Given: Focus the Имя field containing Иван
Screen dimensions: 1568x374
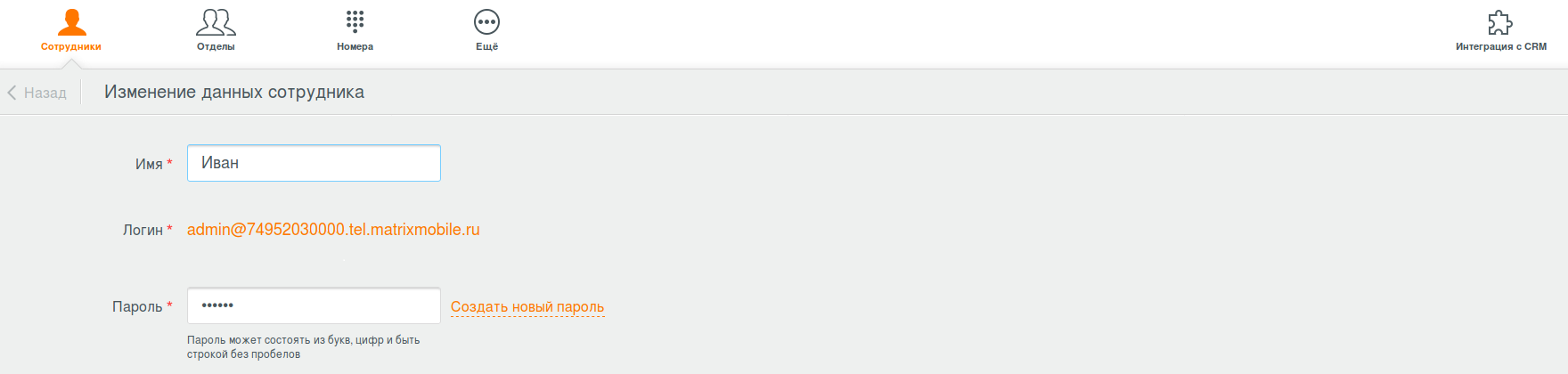Looking at the screenshot, I should [x=314, y=163].
